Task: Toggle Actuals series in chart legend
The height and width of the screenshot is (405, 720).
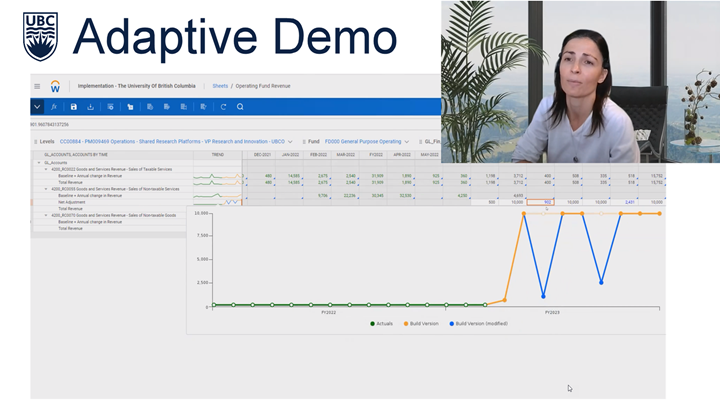Action: (x=381, y=324)
